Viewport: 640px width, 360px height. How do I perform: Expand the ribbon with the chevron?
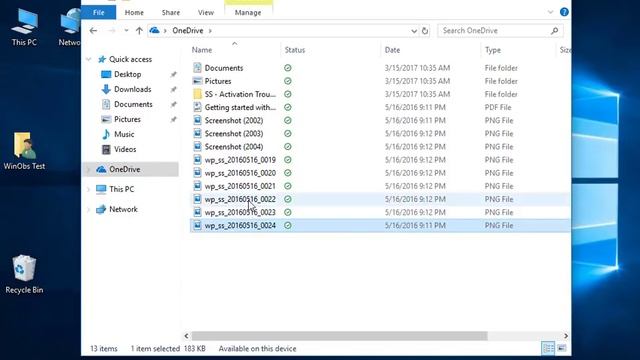click(550, 12)
